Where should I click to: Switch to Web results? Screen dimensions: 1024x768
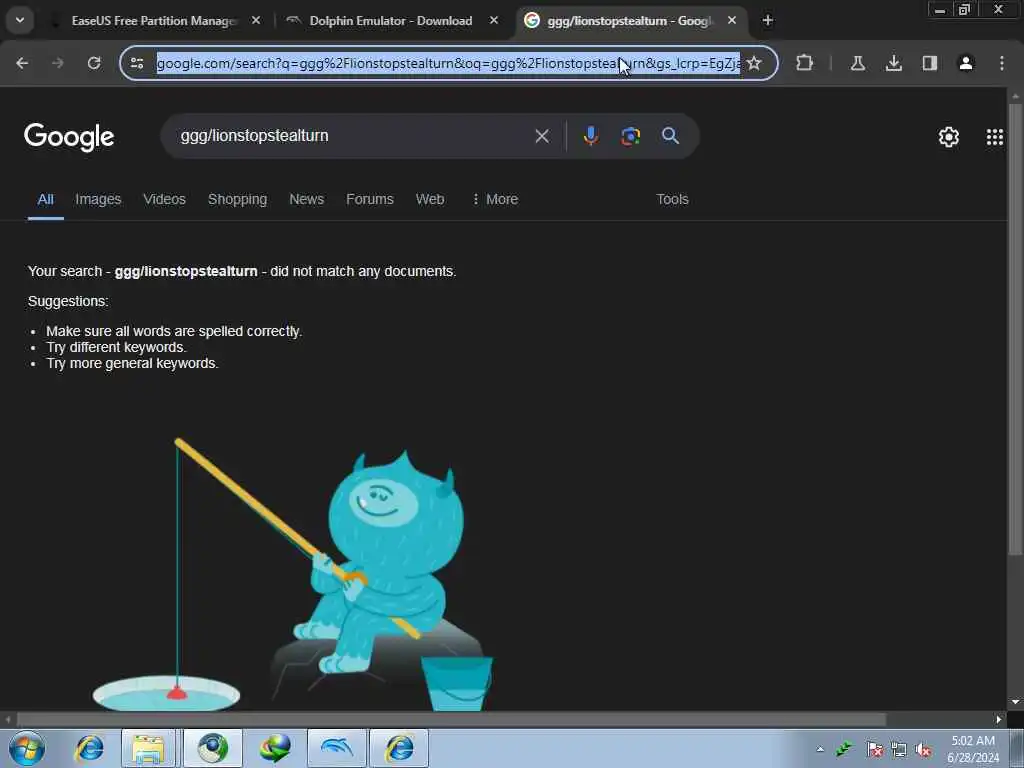(430, 199)
